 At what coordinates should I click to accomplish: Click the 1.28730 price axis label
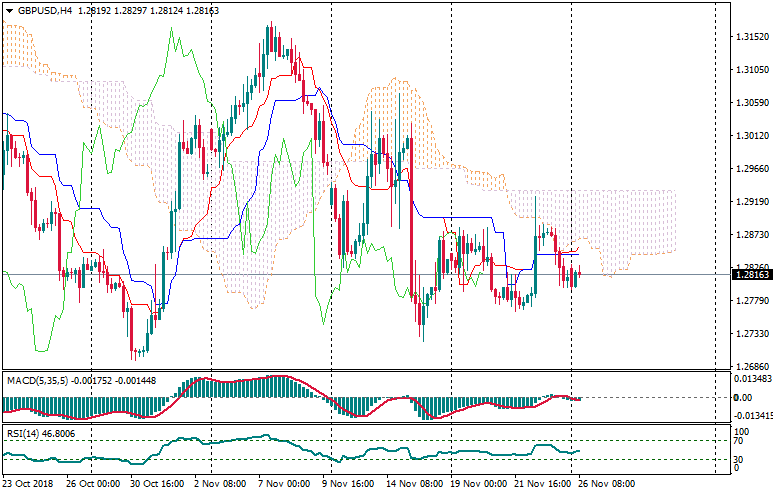click(750, 235)
